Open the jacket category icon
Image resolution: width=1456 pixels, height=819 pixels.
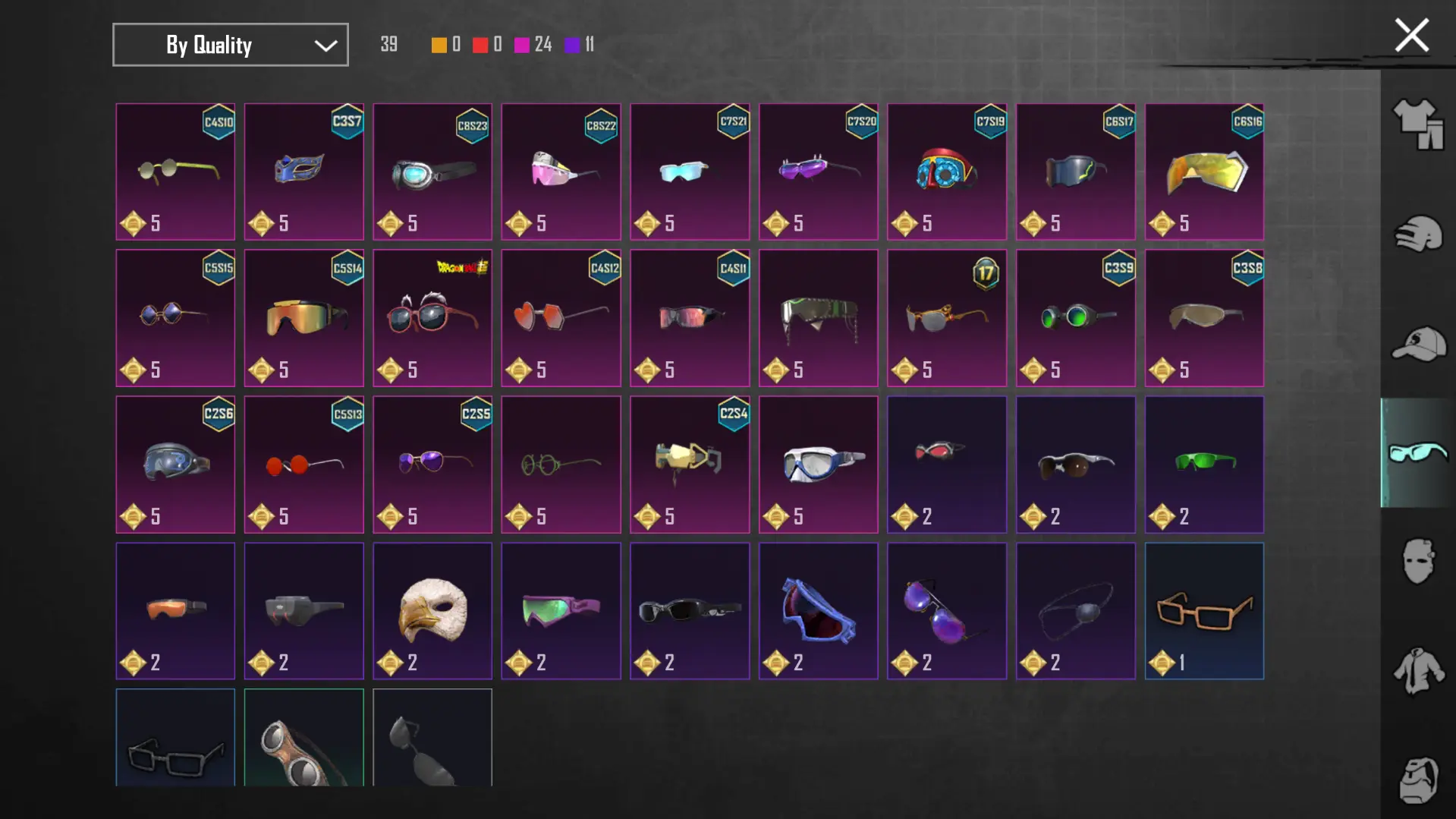(x=1417, y=671)
